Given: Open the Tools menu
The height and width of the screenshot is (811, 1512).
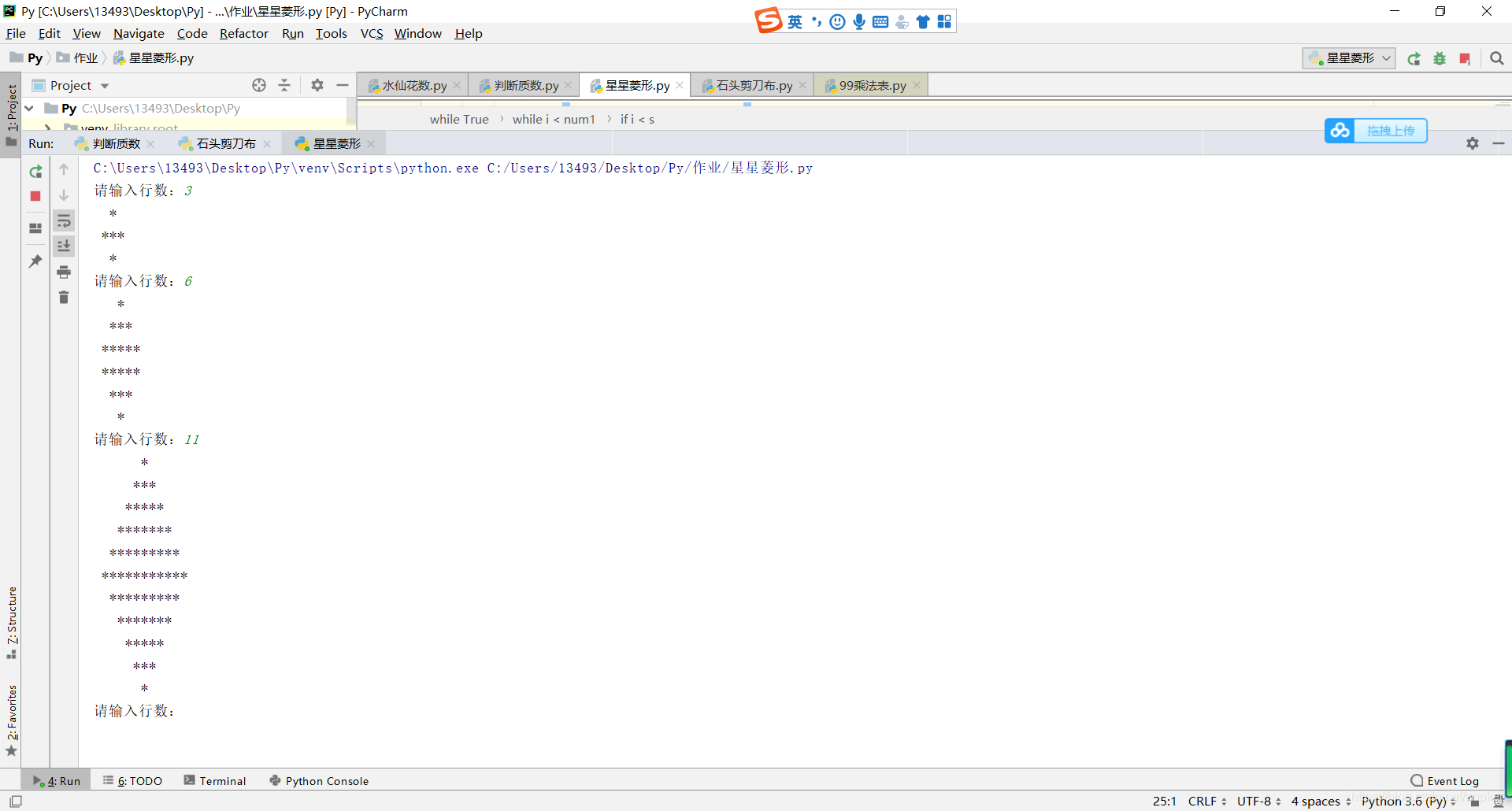Looking at the screenshot, I should (332, 33).
